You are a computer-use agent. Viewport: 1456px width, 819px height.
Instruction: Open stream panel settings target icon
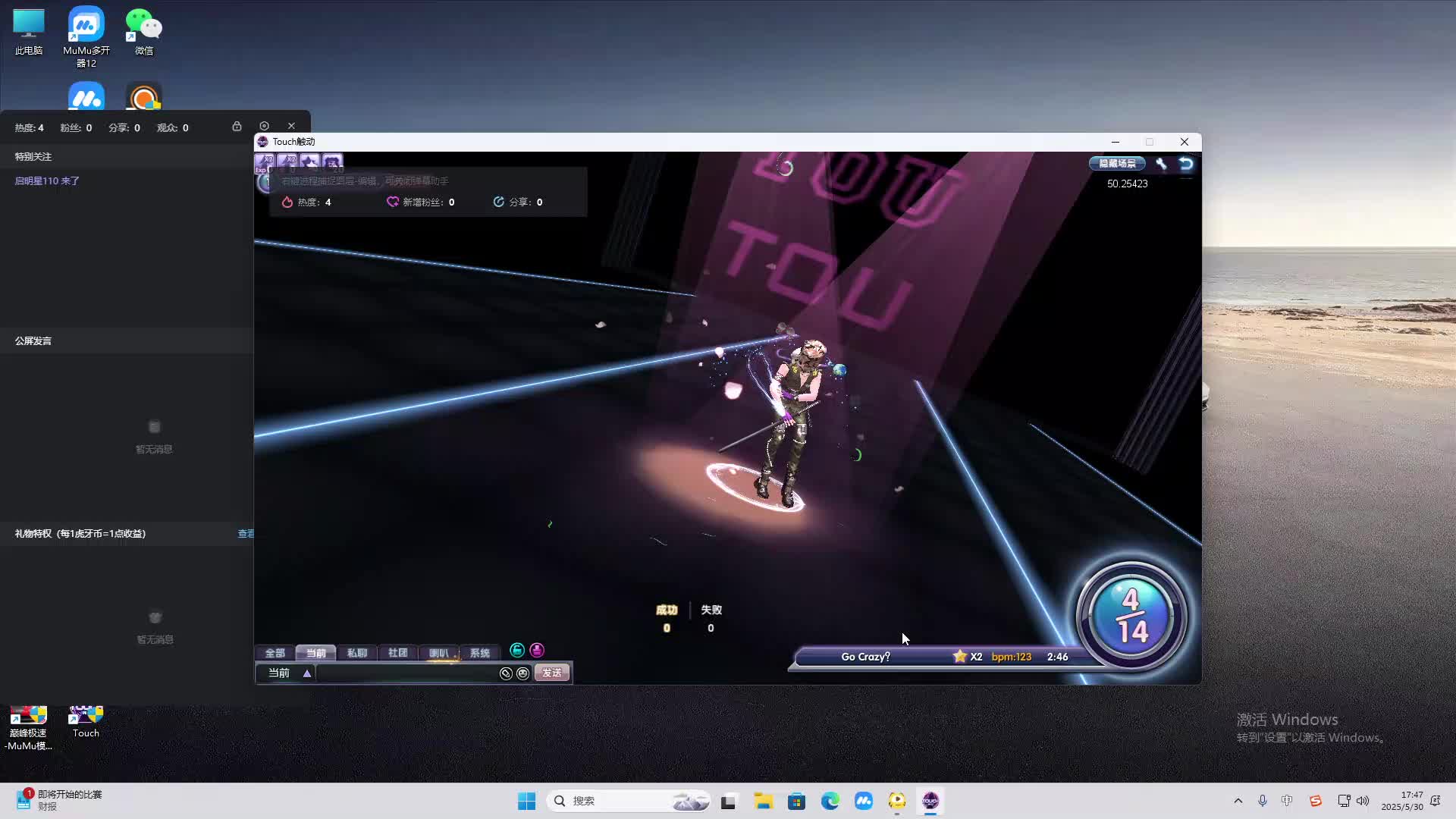(264, 127)
